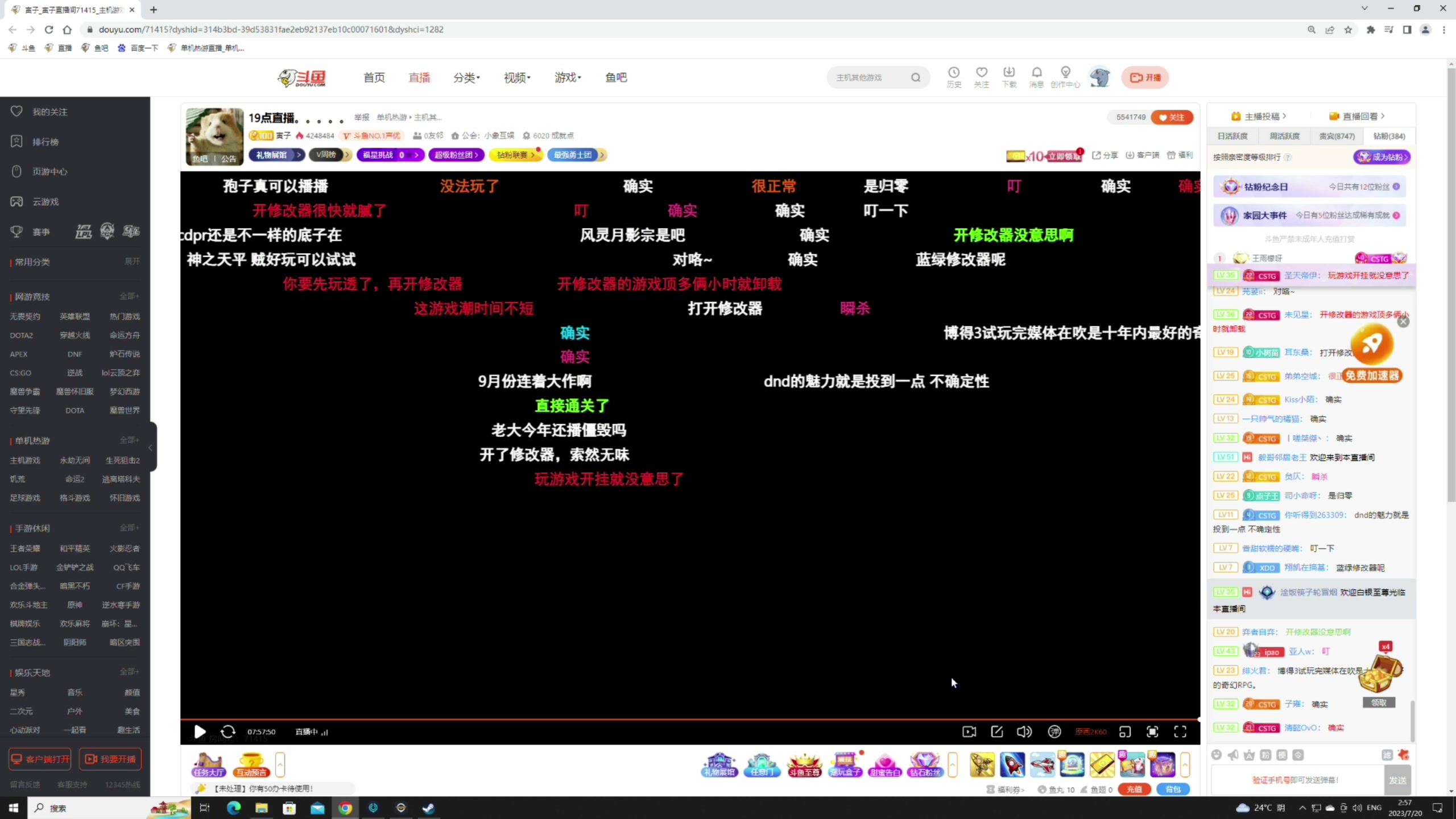The height and width of the screenshot is (819, 1456).
Task: Claim treasure chest with 领取 button
Action: click(x=1379, y=703)
